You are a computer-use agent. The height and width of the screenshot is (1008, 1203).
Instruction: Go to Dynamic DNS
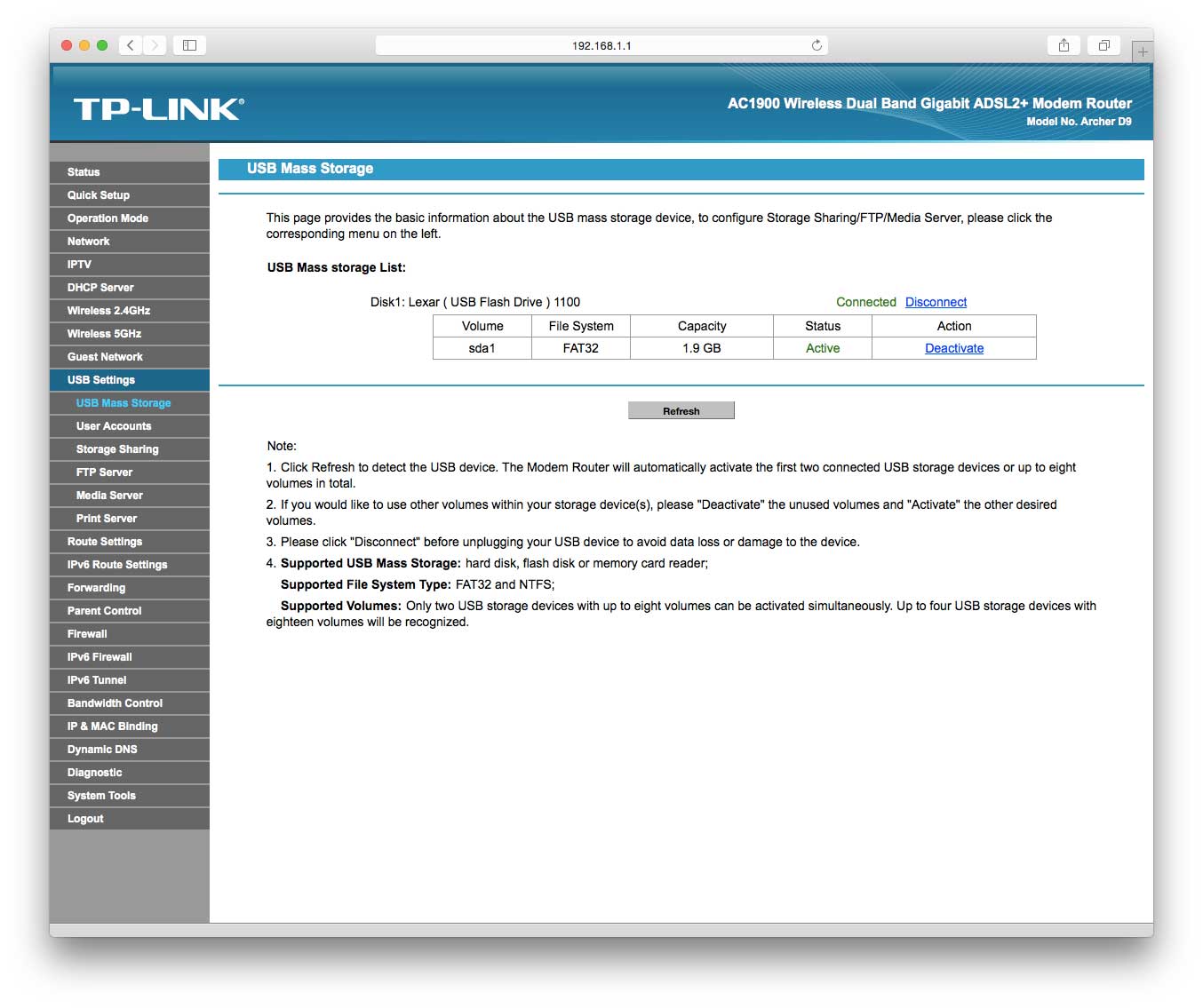click(130, 750)
